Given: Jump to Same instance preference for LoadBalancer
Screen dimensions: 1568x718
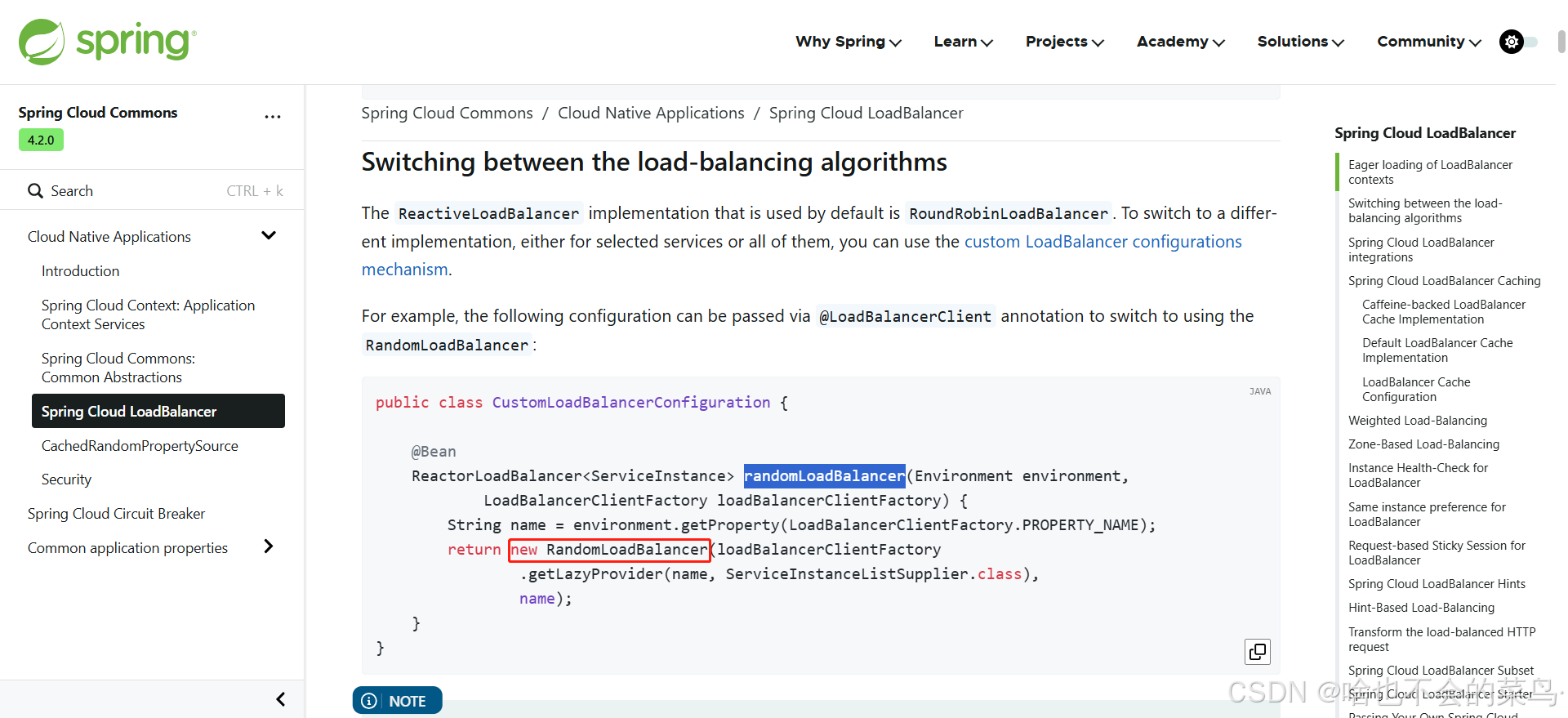Looking at the screenshot, I should [1427, 515].
